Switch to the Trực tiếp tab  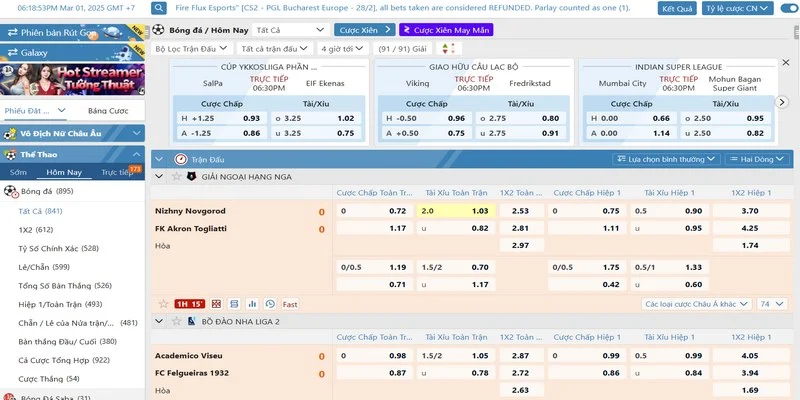pos(118,172)
